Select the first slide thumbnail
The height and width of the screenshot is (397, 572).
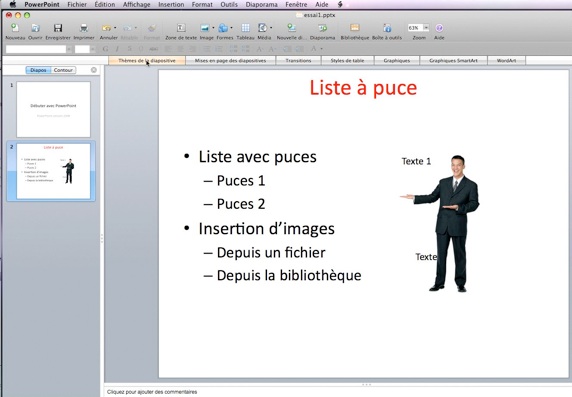click(x=53, y=109)
